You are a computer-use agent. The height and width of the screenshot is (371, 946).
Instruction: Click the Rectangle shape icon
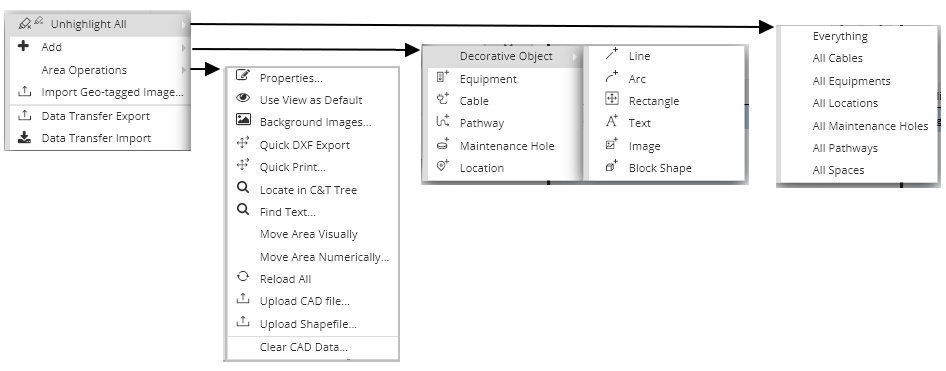pyautogui.click(x=612, y=99)
